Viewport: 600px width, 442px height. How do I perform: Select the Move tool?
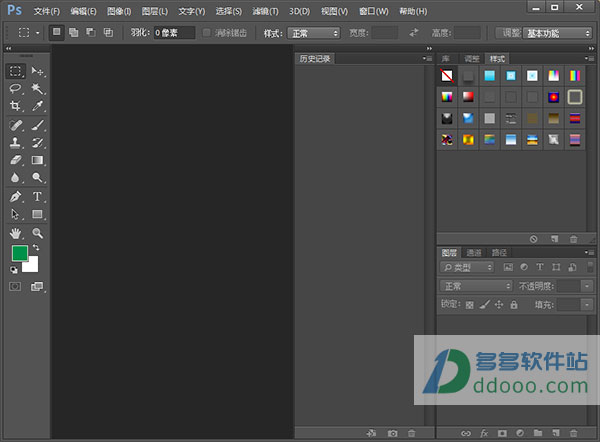click(x=38, y=71)
